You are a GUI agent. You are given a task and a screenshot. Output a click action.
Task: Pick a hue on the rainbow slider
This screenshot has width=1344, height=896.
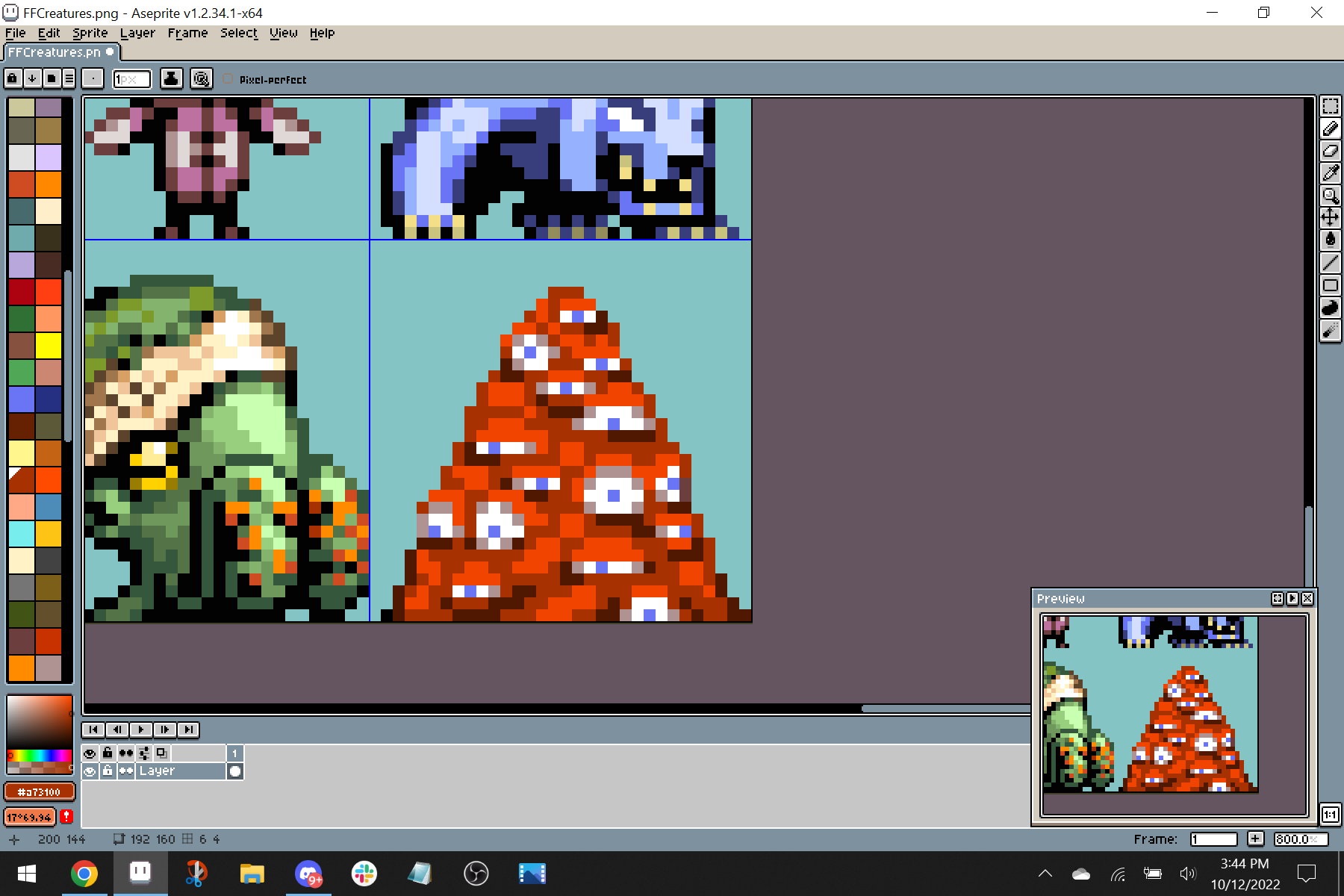(x=40, y=755)
